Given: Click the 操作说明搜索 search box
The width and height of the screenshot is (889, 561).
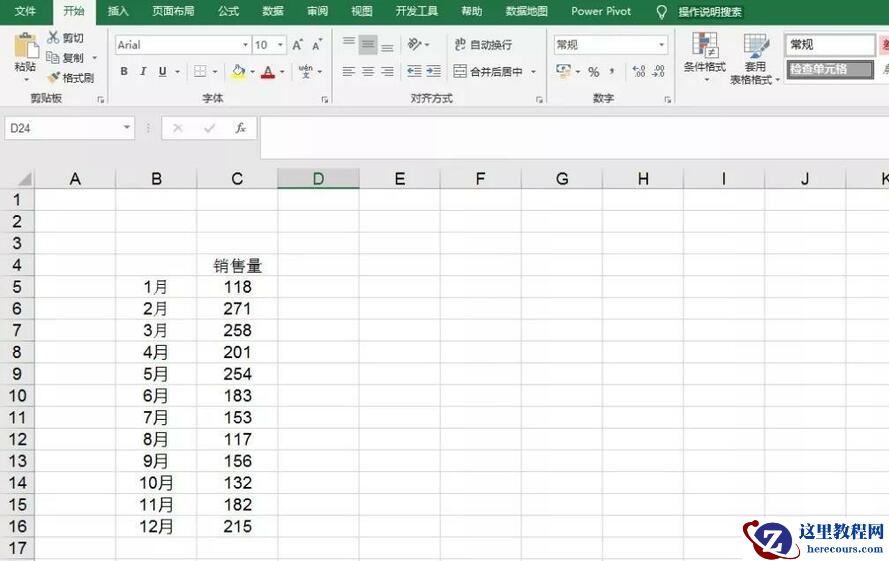Looking at the screenshot, I should point(710,11).
